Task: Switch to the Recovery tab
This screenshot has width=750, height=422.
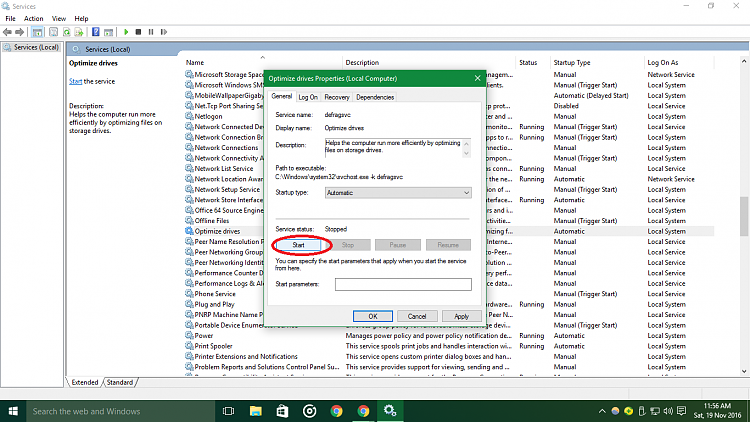Action: (337, 97)
